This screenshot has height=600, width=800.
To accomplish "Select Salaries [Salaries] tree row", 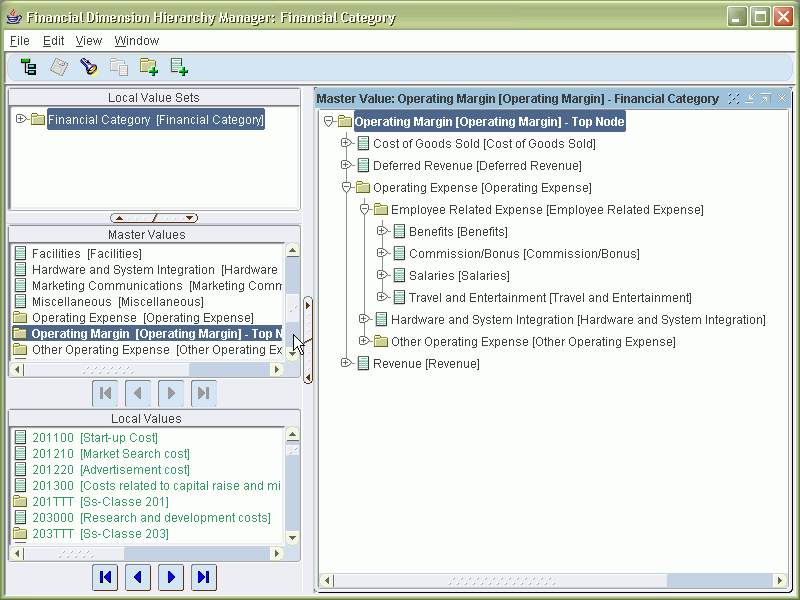I will [459, 276].
